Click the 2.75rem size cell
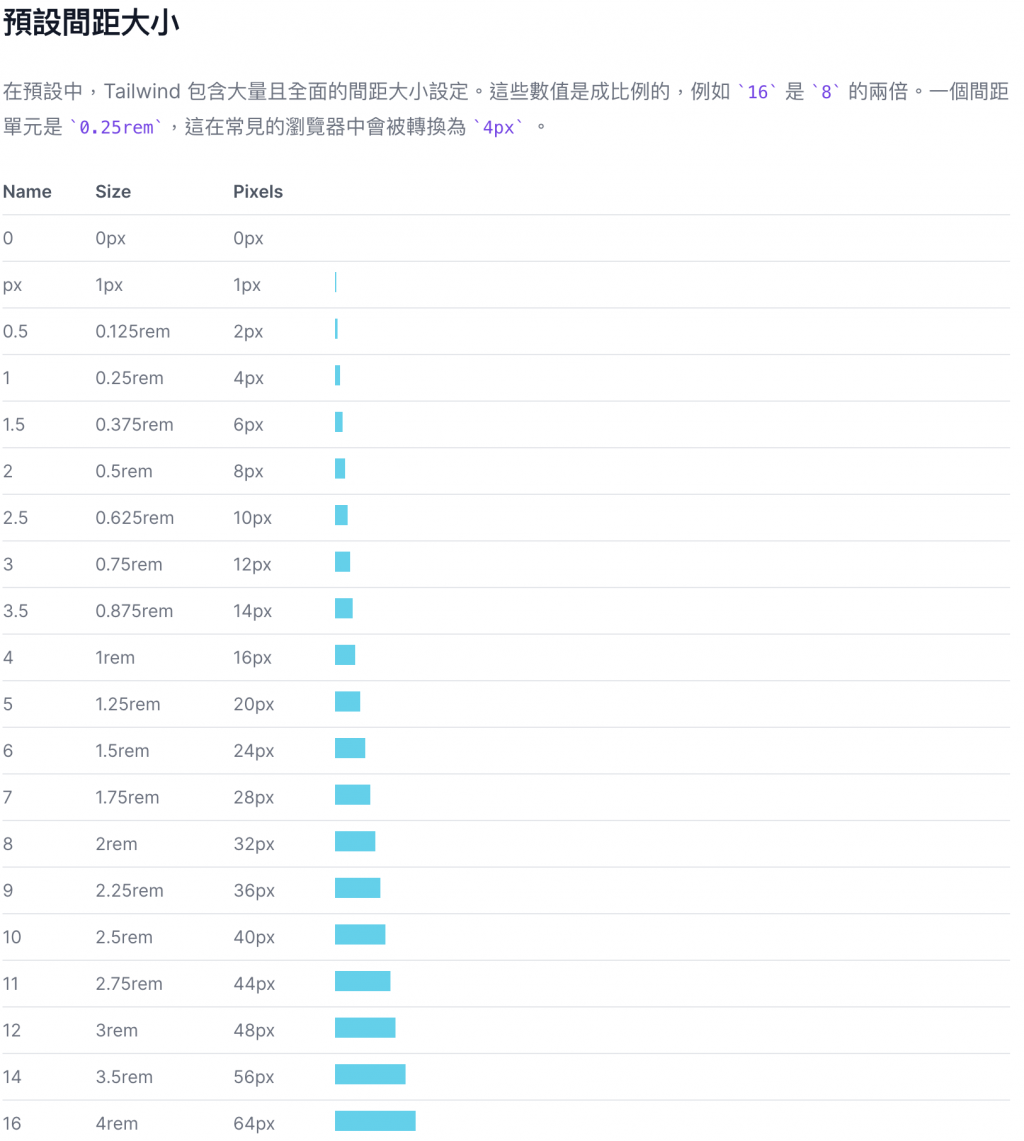This screenshot has width=1024, height=1141. [129, 984]
